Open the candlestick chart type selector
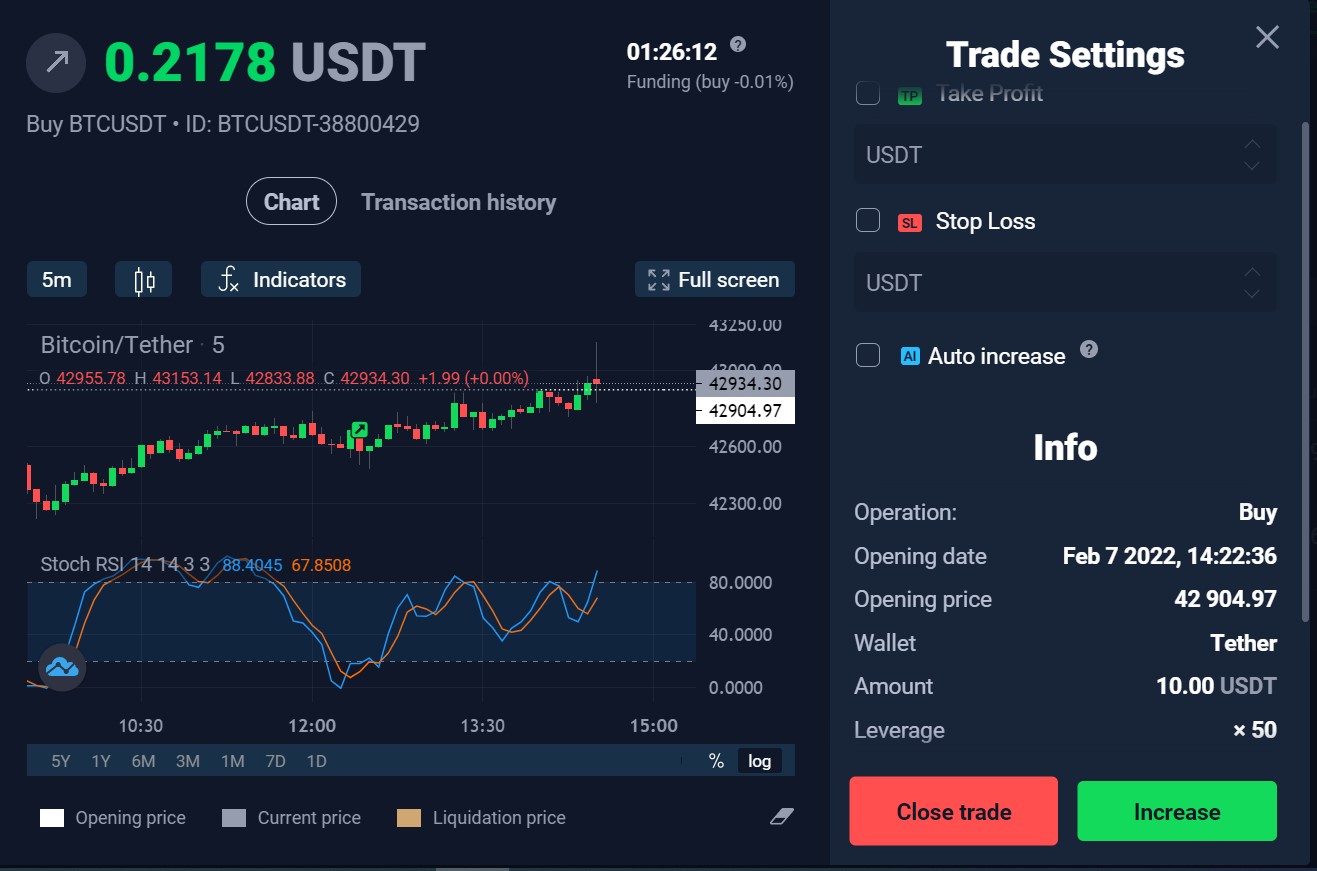The image size is (1317, 871). tap(144, 280)
